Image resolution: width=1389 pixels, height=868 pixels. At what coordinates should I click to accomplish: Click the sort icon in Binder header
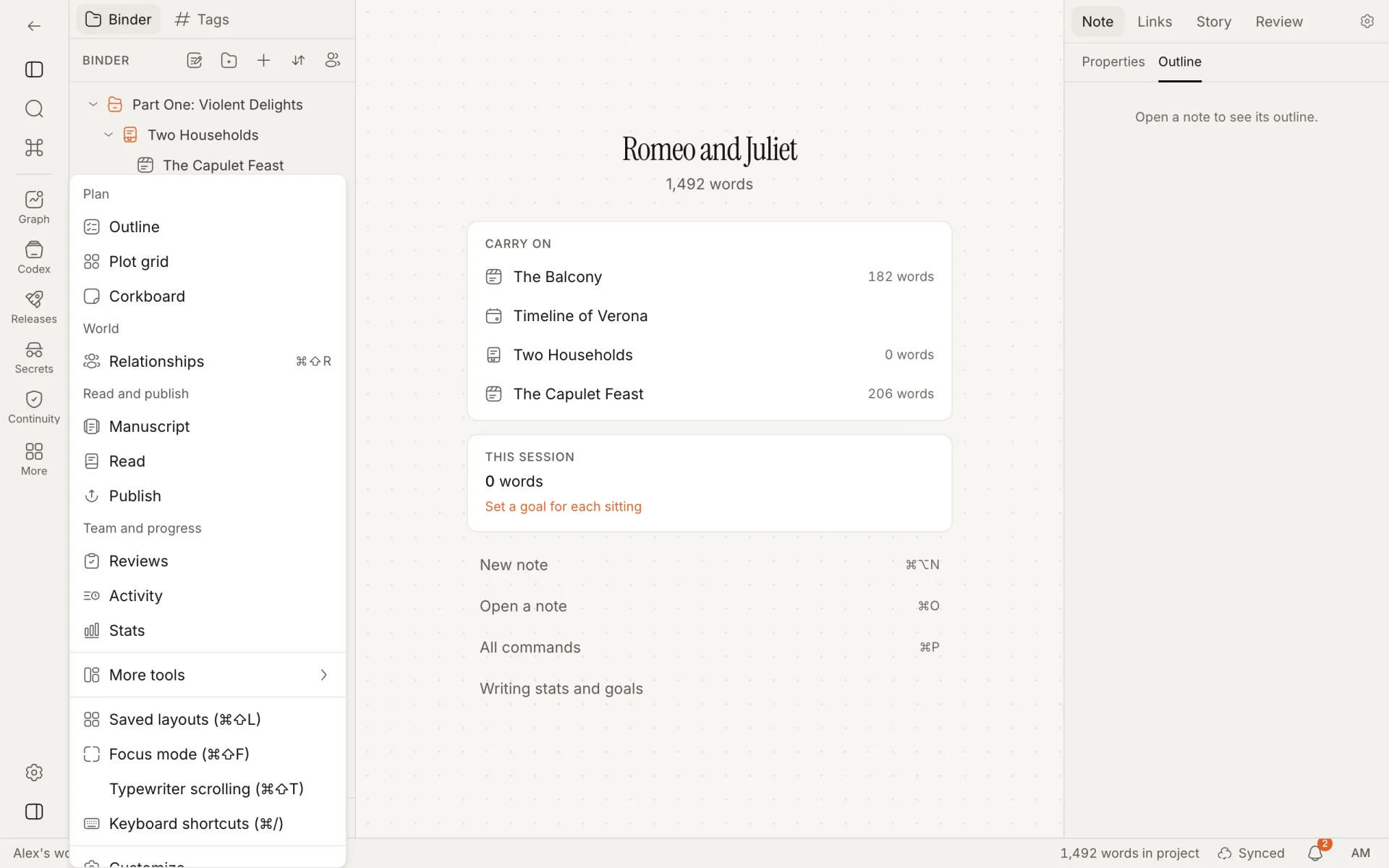coord(298,61)
